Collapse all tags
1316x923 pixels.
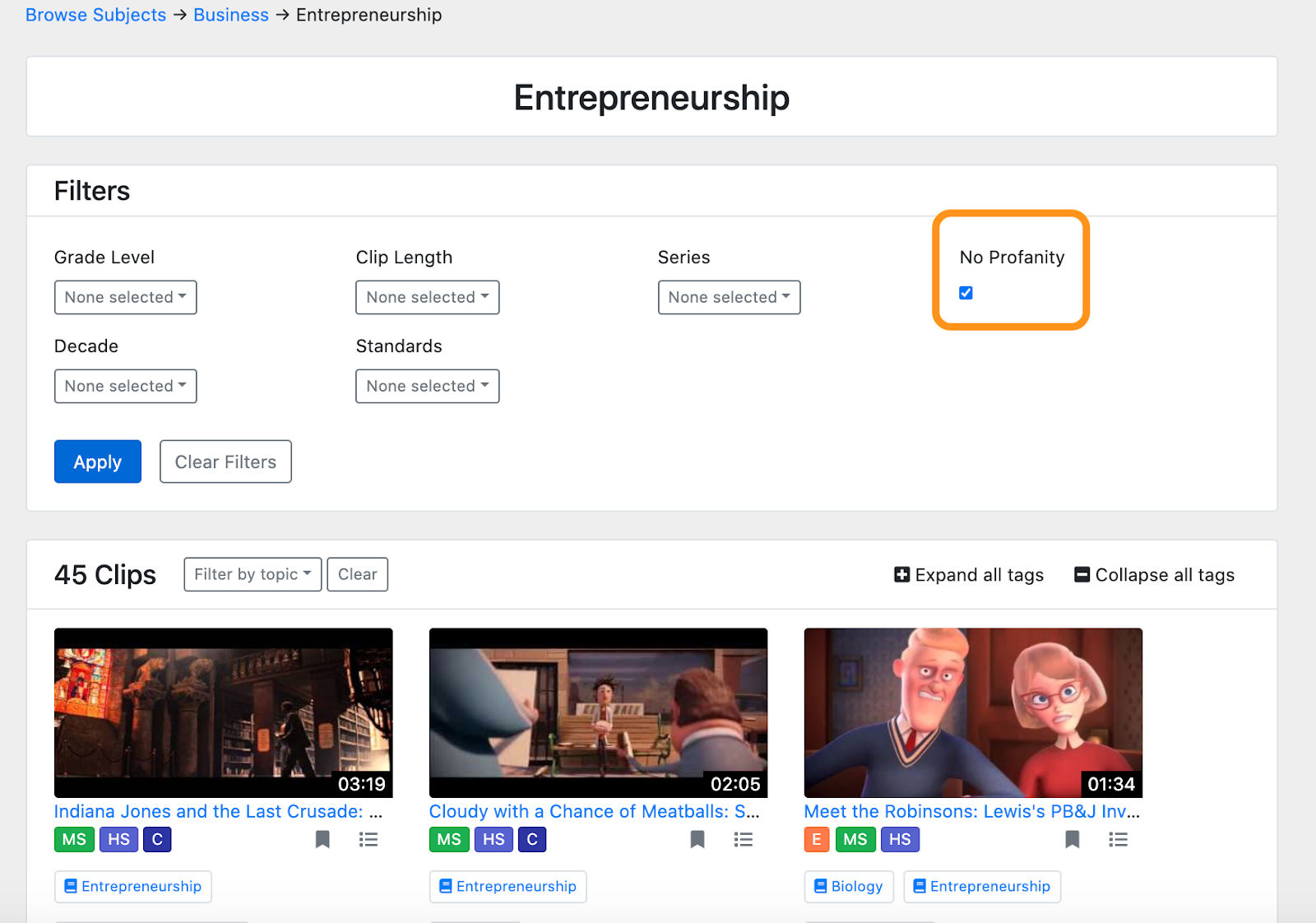click(1155, 575)
